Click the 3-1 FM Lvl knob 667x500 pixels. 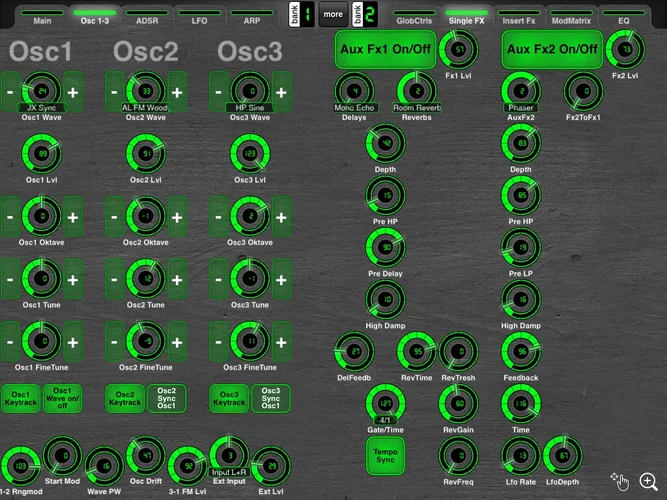point(188,466)
